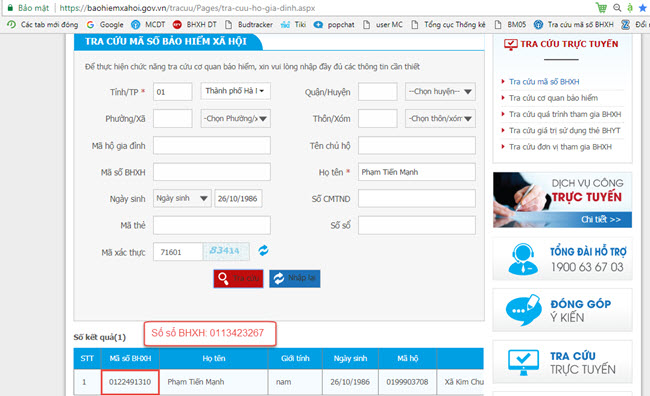The image size is (650, 396).
Task: Open the shopping cart extension icon
Action: [x=601, y=7]
